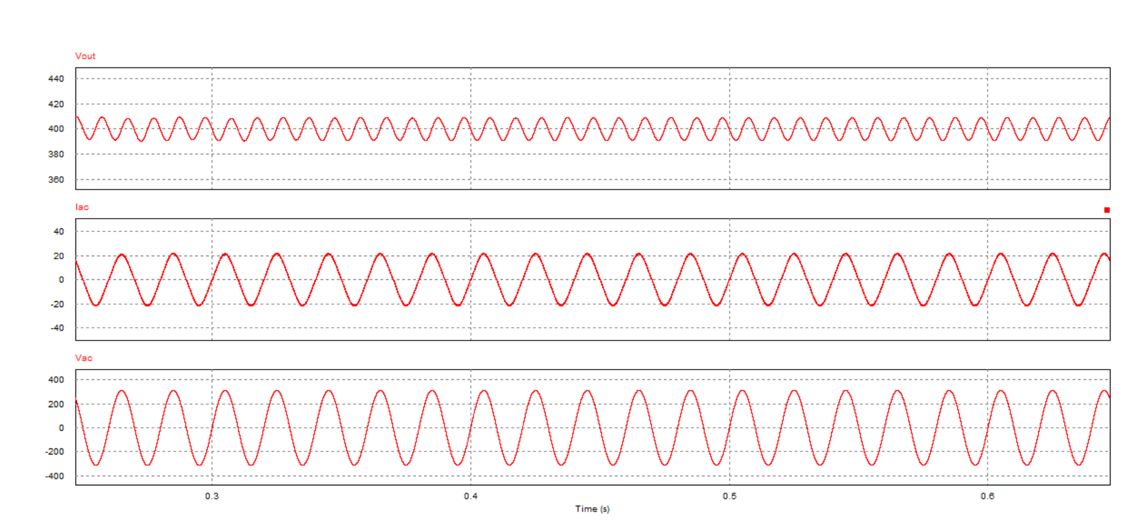The height and width of the screenshot is (523, 1143).
Task: Click the 420 tick on Vout axis
Action: coord(55,104)
